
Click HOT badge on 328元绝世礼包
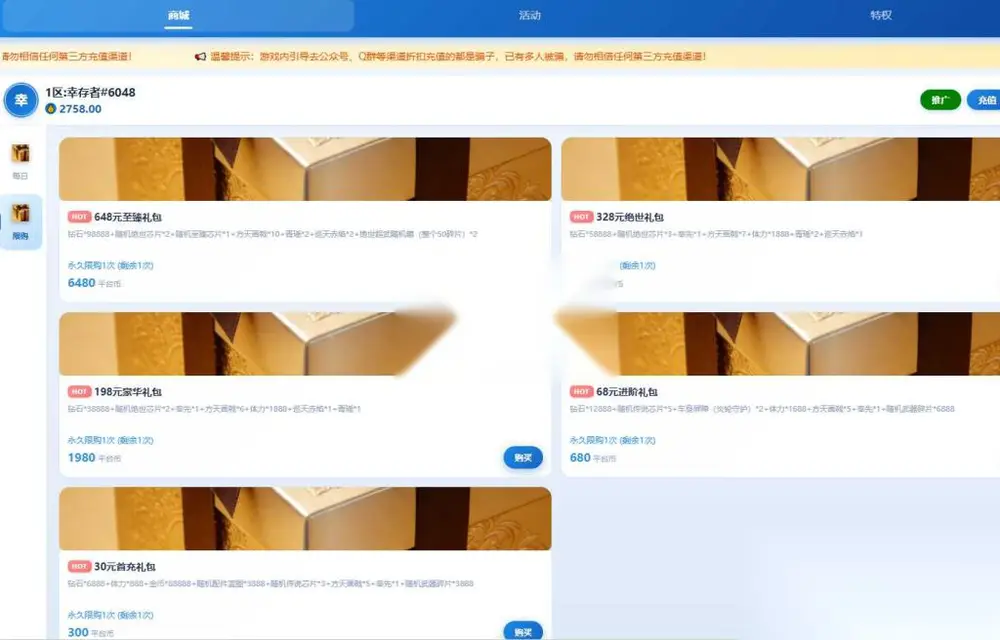(581, 217)
